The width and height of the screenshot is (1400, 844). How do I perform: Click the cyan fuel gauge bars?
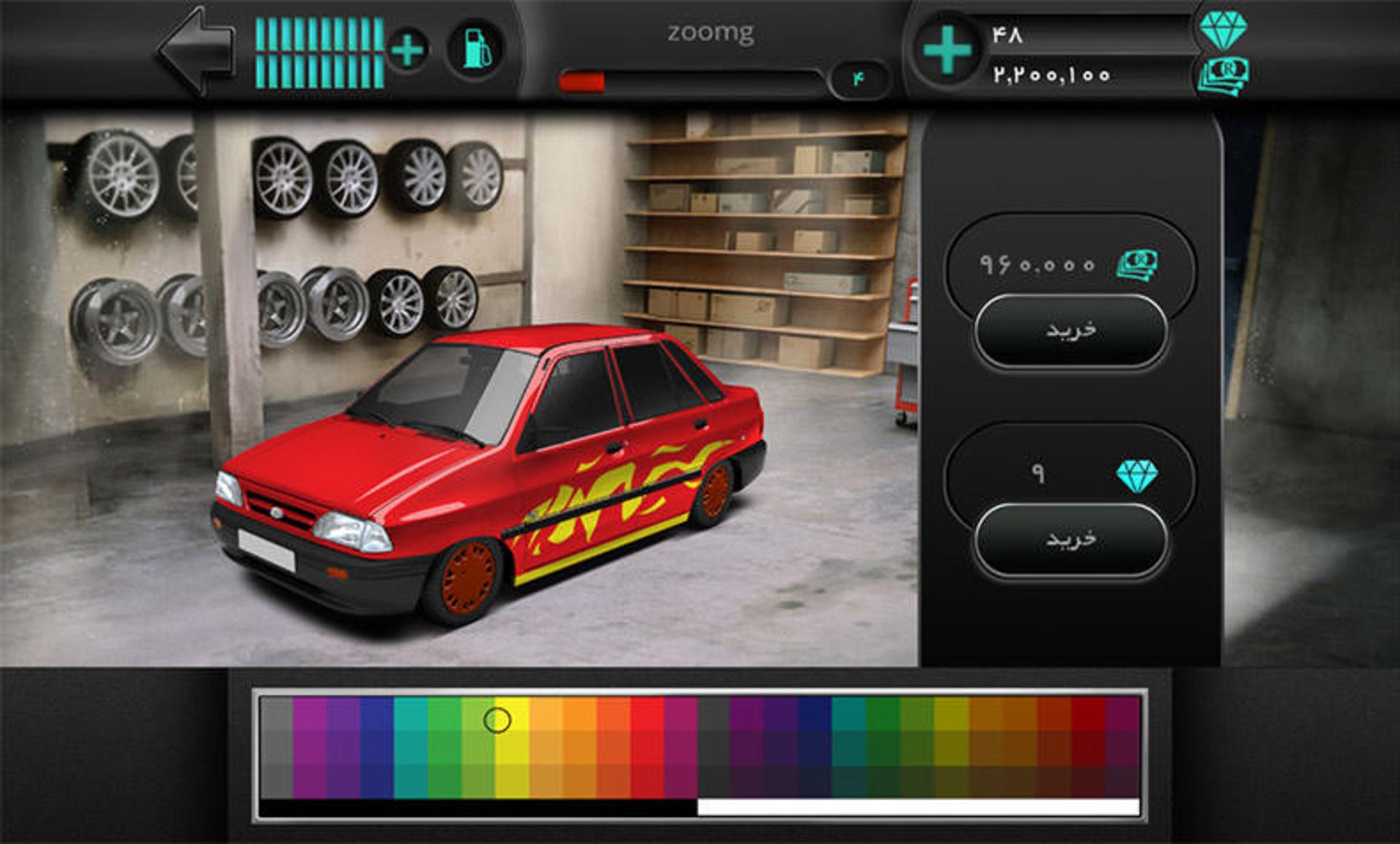[x=319, y=53]
